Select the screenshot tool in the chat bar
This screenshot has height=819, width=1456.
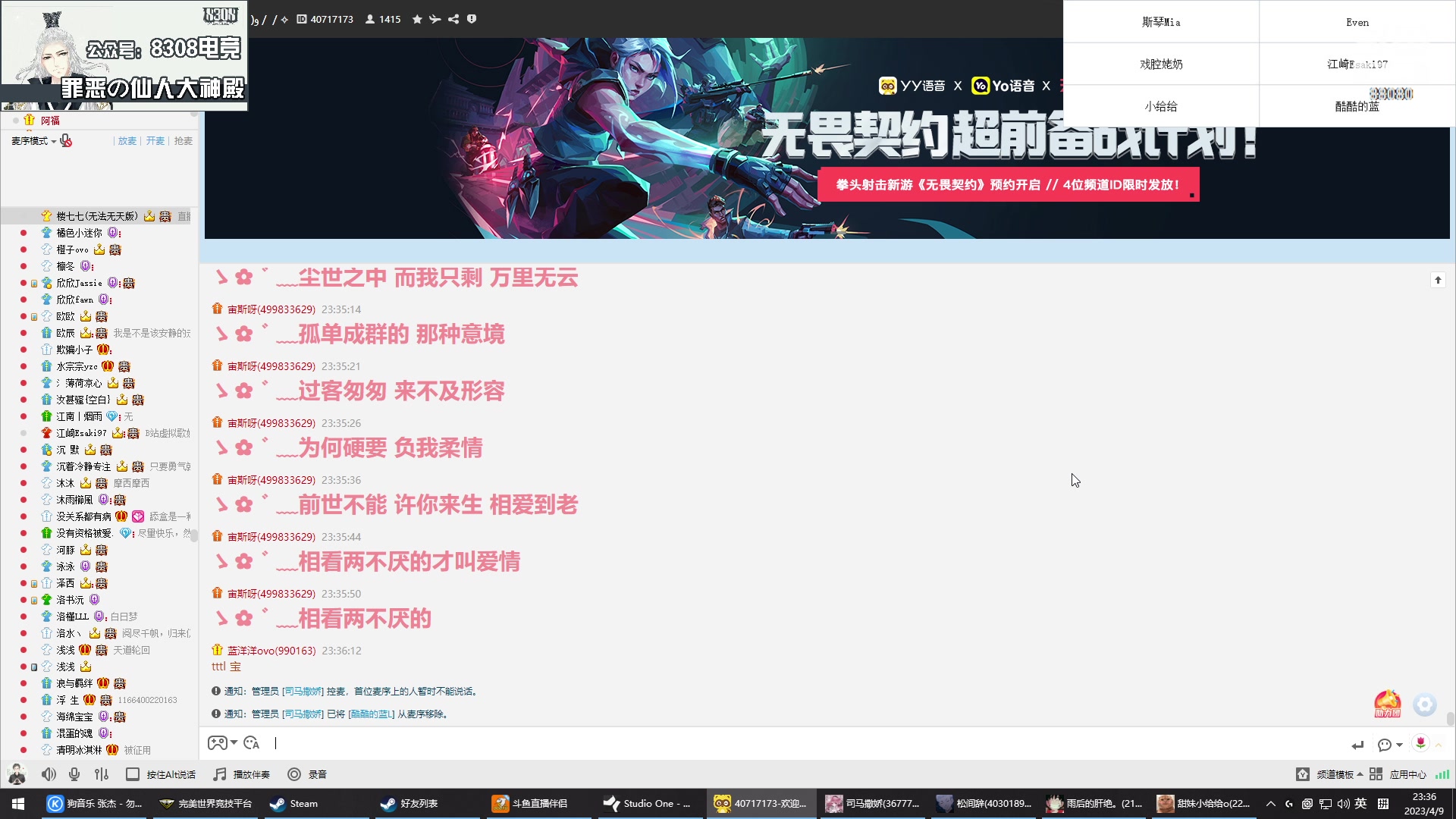point(251,743)
